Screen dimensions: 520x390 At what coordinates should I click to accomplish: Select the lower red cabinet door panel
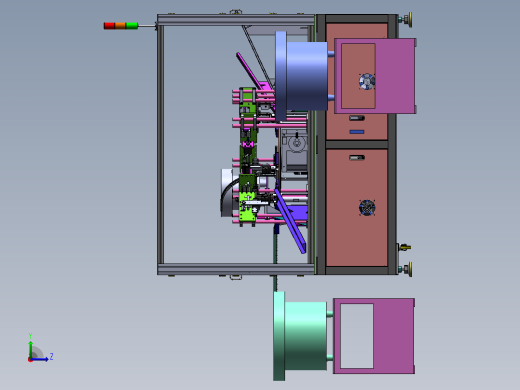tap(357, 208)
